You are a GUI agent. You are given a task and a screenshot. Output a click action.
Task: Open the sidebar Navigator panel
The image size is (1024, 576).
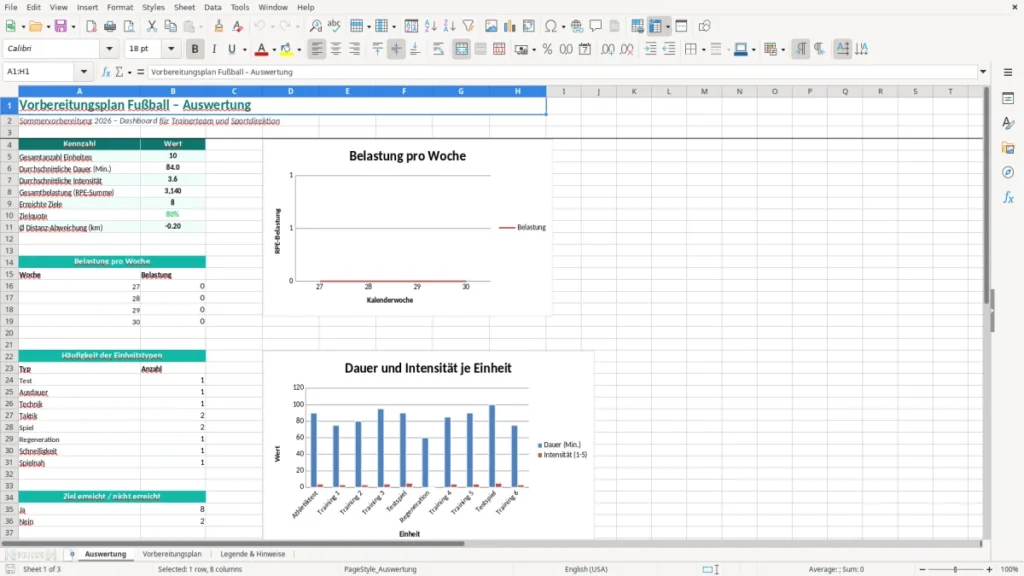click(1008, 172)
